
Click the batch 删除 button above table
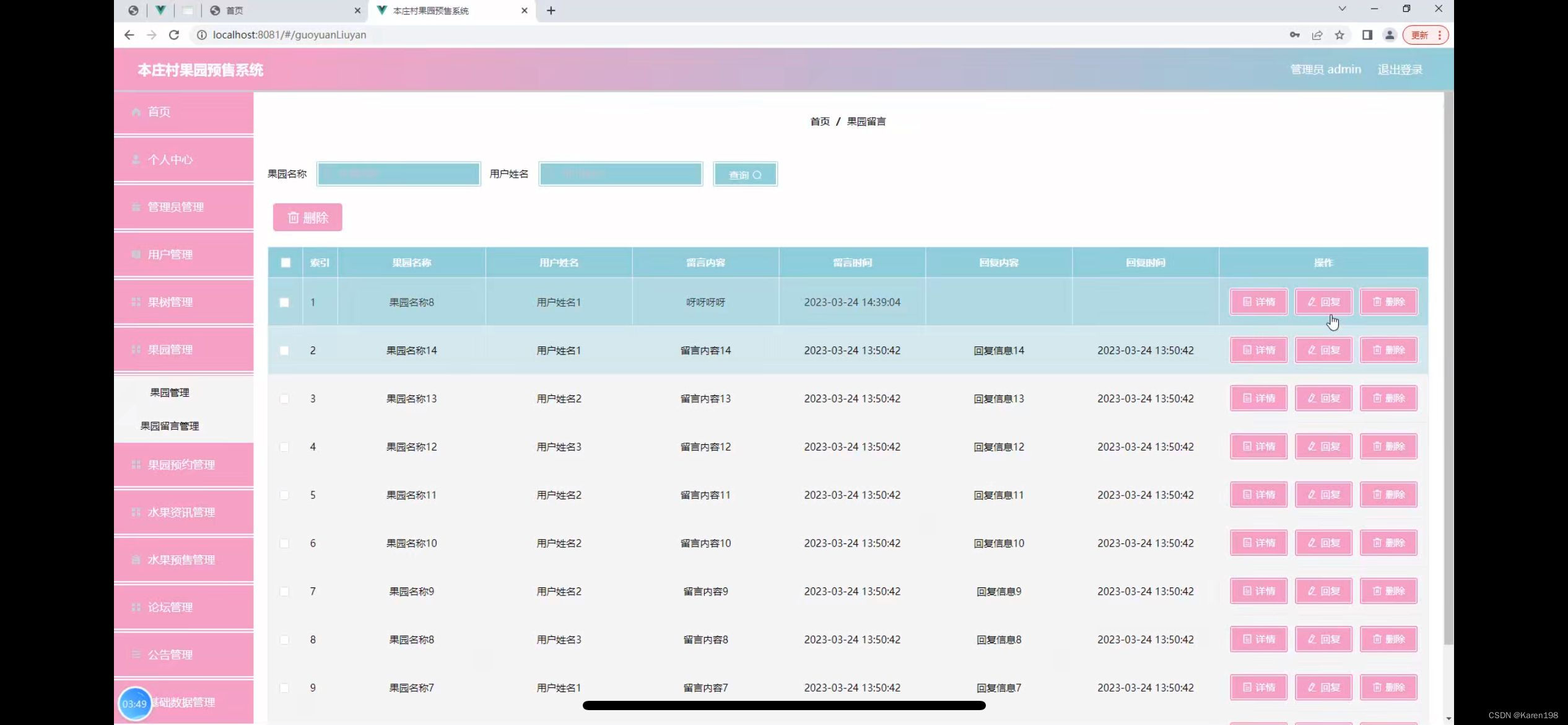click(x=307, y=217)
